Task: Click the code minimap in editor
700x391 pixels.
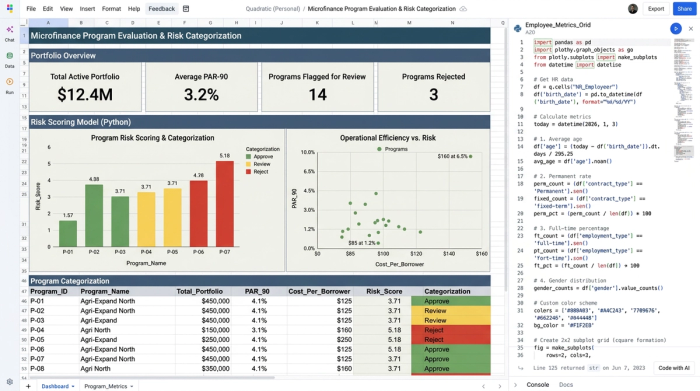Action: click(683, 99)
